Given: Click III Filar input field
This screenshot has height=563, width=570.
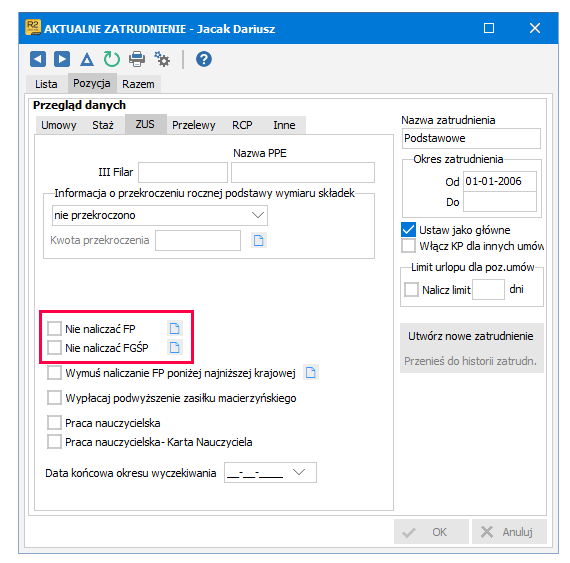Looking at the screenshot, I should click(x=183, y=172).
